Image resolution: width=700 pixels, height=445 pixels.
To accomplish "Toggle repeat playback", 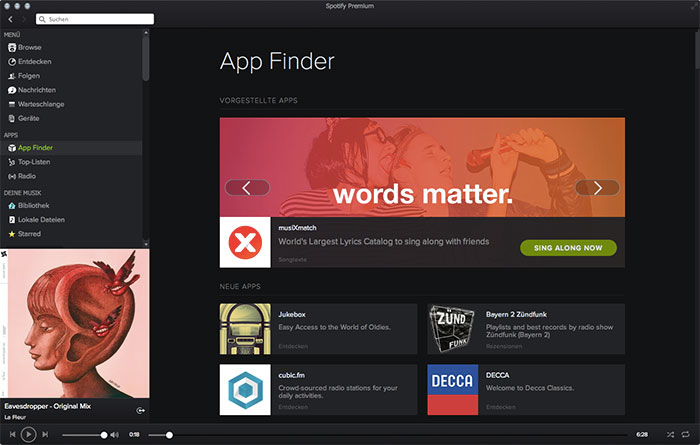I will [x=686, y=434].
